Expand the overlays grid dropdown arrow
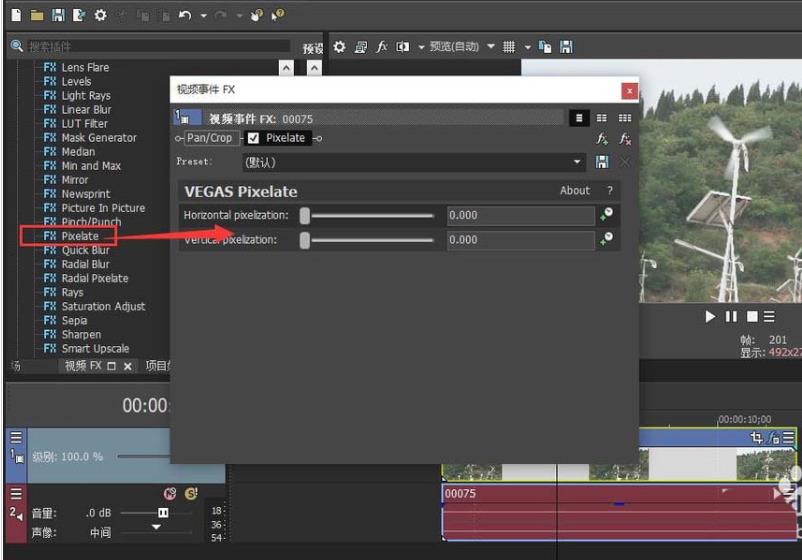This screenshot has height=560, width=802. point(527,48)
